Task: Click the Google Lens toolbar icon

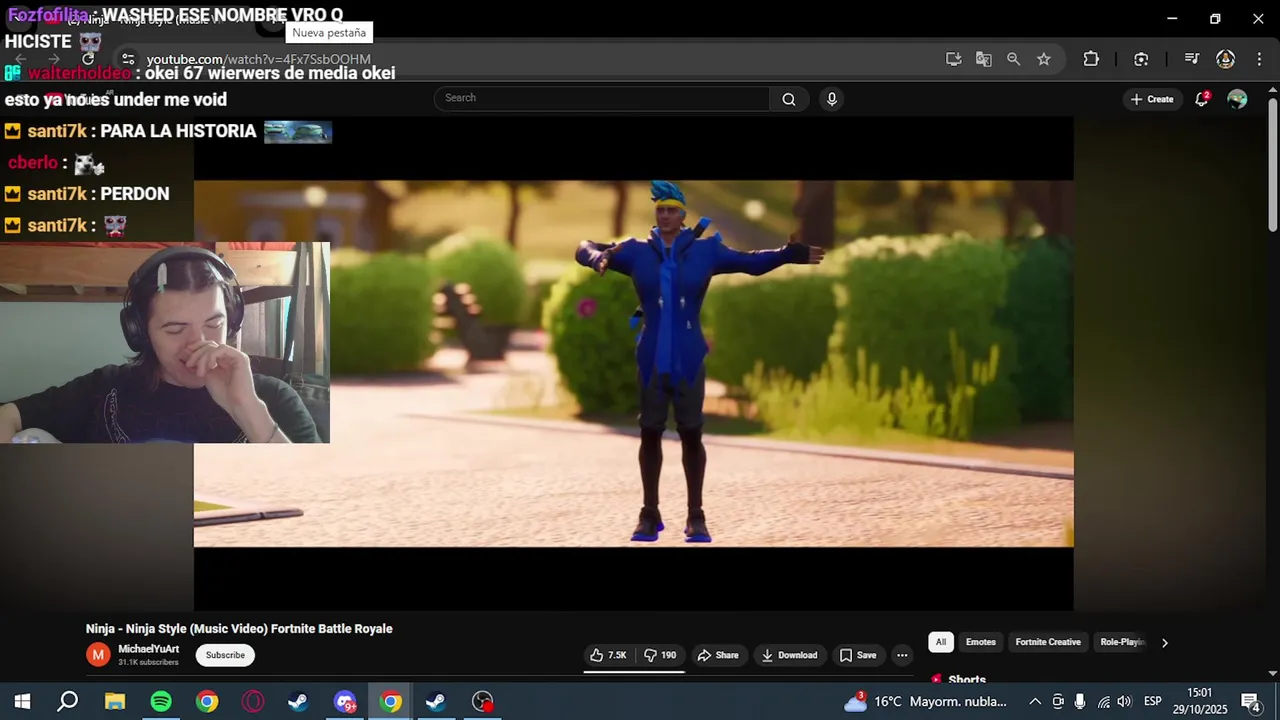Action: click(x=1141, y=59)
